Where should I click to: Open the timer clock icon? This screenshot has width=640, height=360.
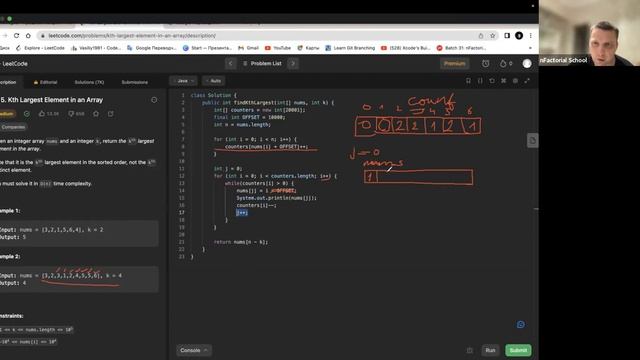click(x=485, y=64)
